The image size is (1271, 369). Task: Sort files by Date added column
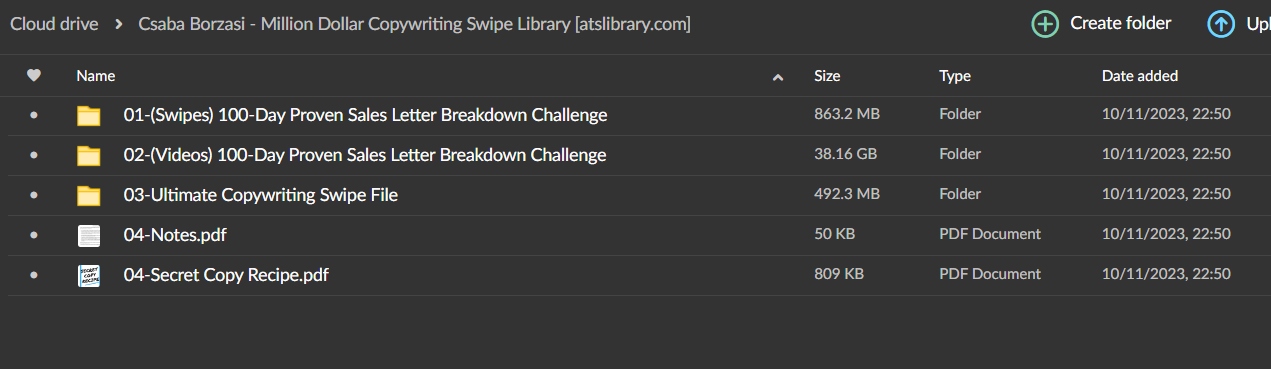pyautogui.click(x=1140, y=76)
